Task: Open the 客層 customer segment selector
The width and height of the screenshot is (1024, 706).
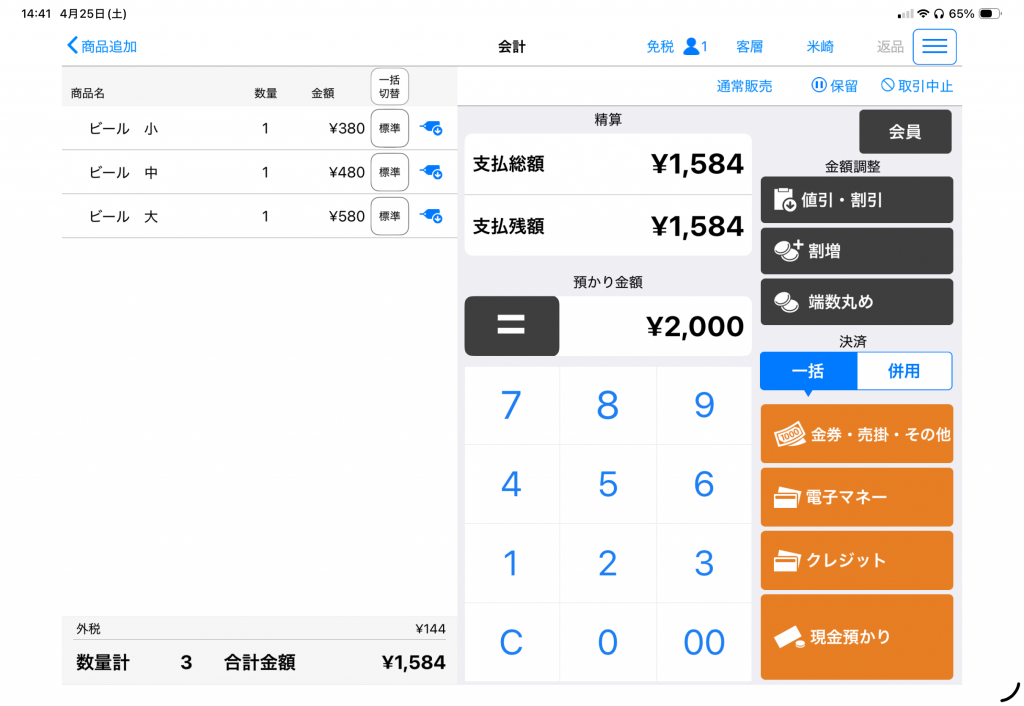Action: click(x=749, y=47)
